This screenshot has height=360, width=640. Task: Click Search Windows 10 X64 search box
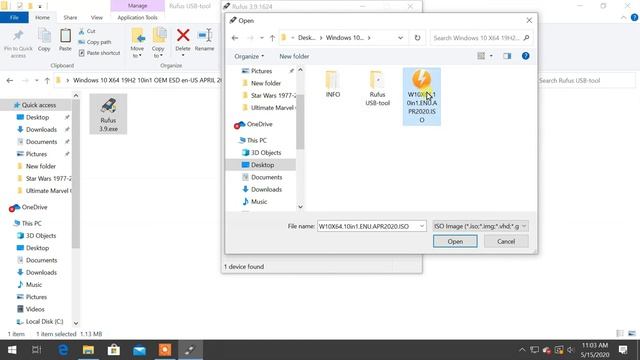click(x=481, y=38)
